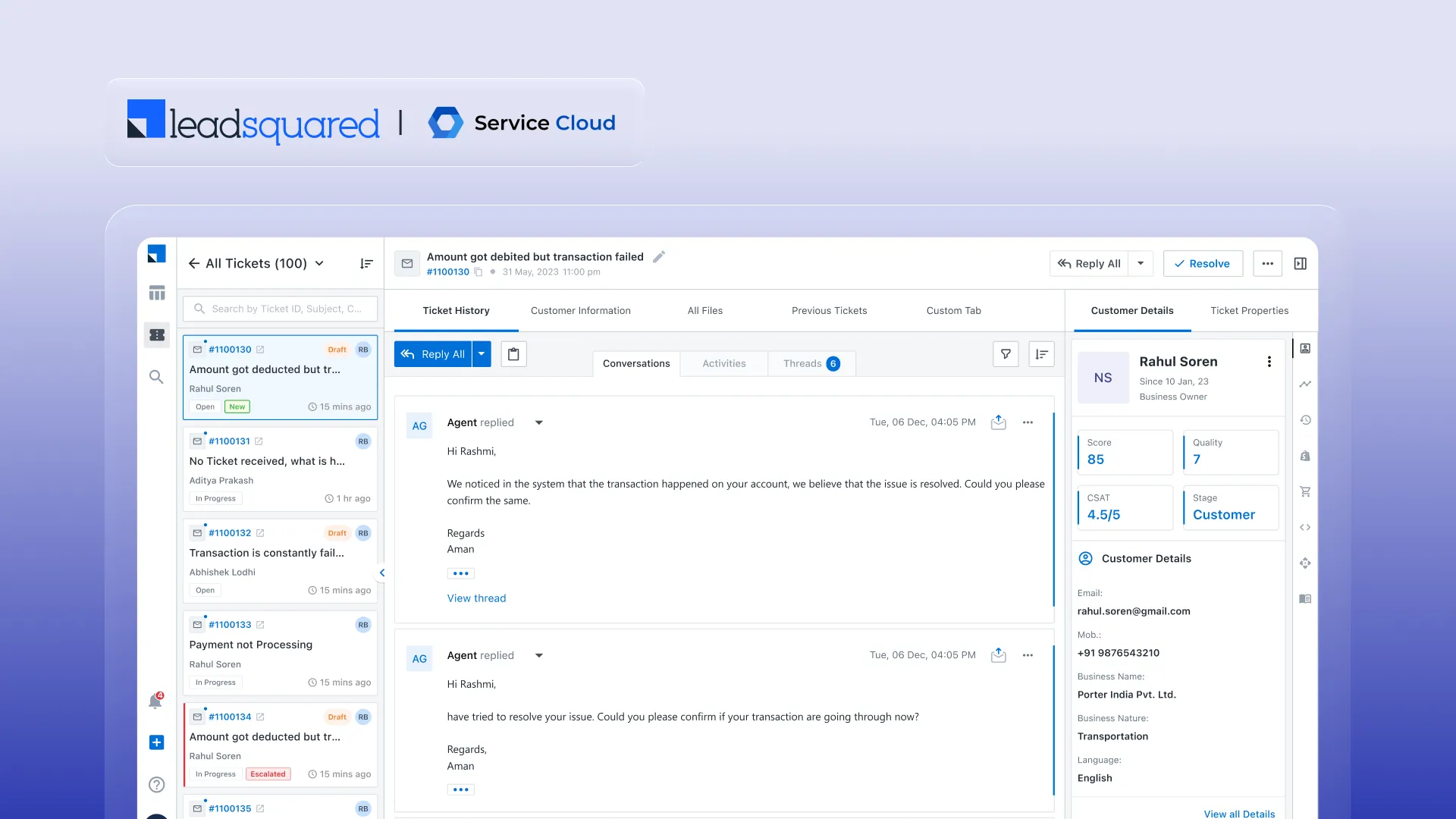Open the header Reply All dropdown arrow
Image resolution: width=1456 pixels, height=819 pixels.
tap(1141, 263)
